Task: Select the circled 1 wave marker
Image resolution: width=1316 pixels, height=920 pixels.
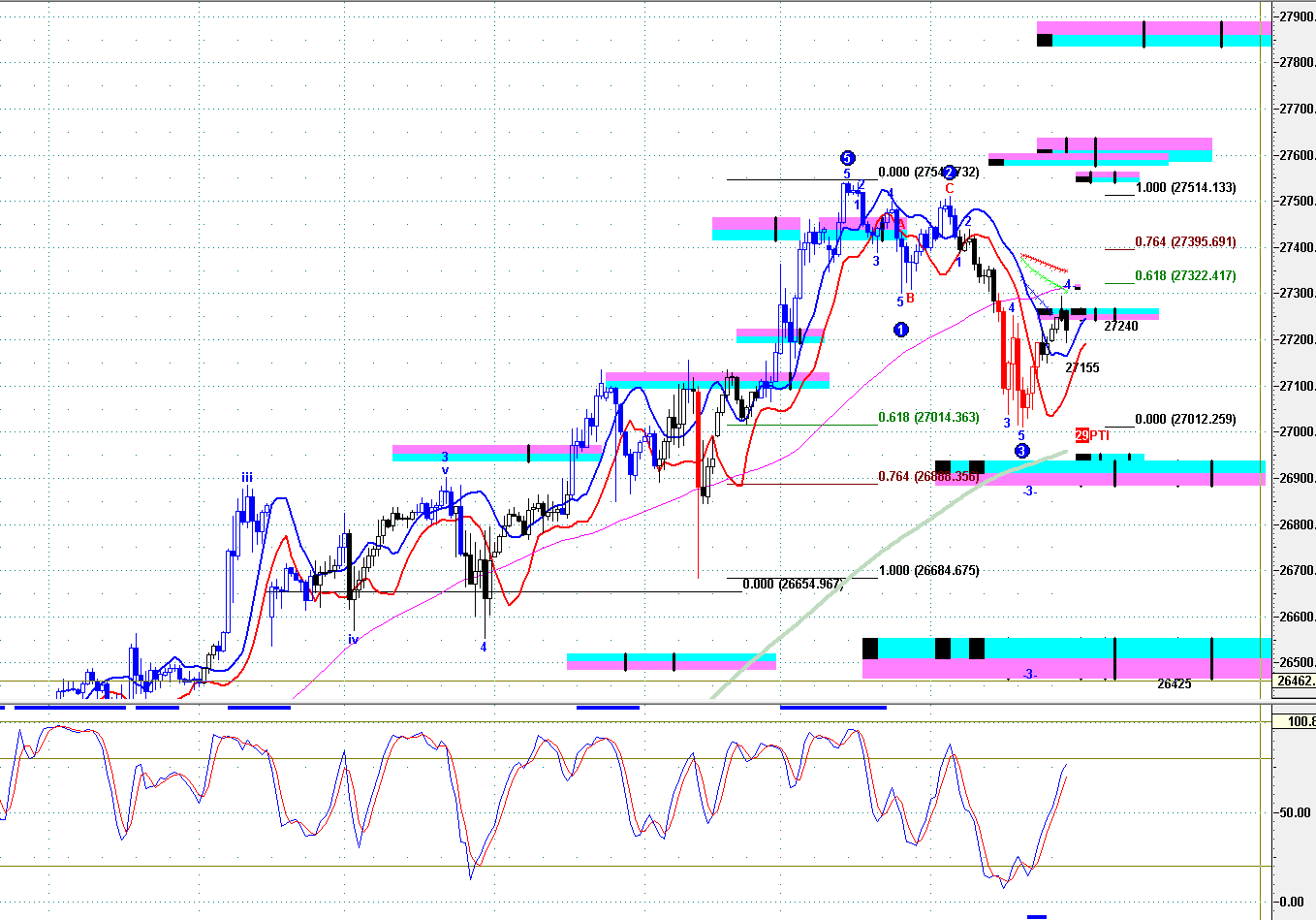Action: (x=901, y=330)
